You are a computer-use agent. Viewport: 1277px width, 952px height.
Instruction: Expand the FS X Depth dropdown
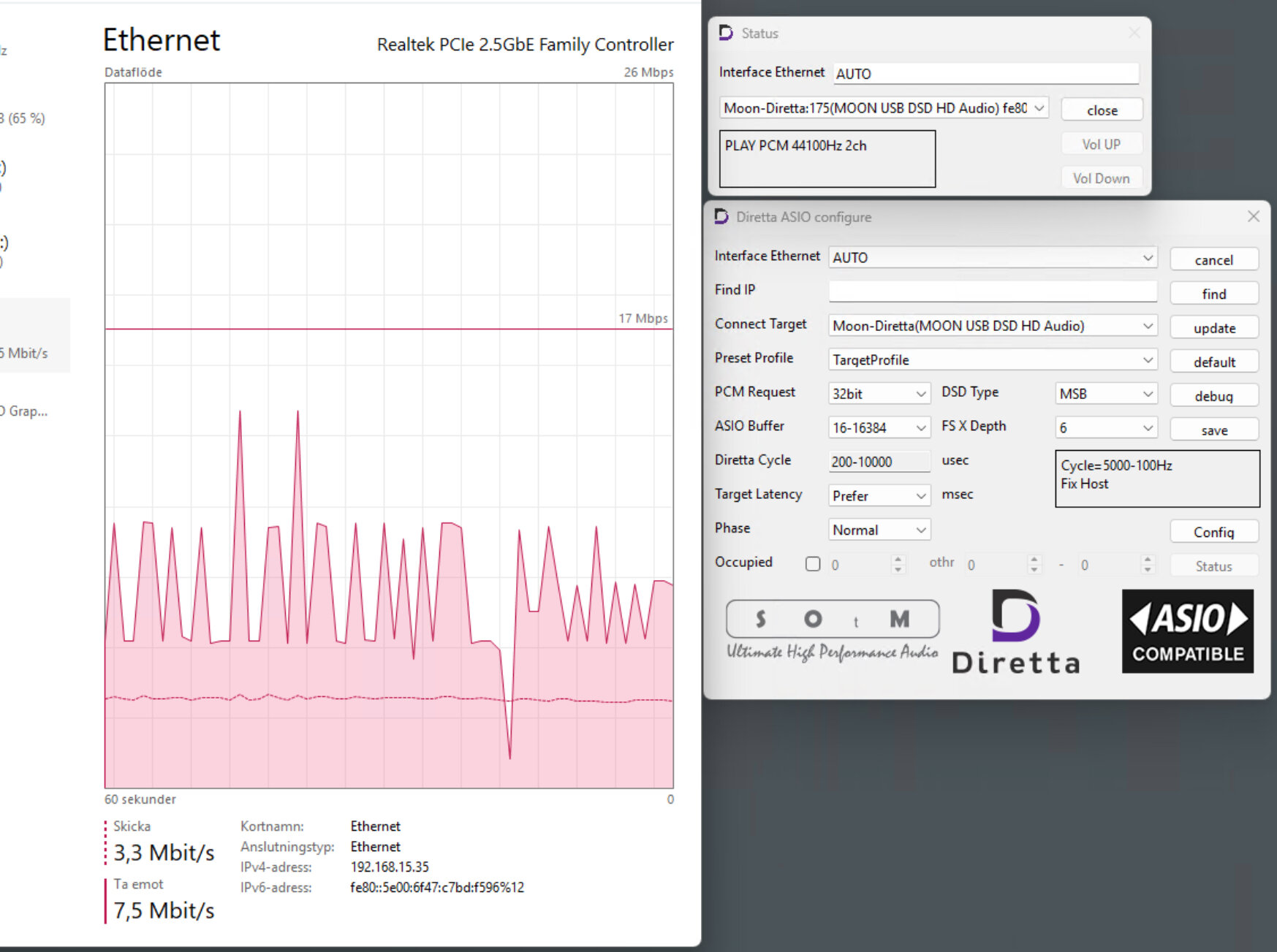click(x=1106, y=428)
